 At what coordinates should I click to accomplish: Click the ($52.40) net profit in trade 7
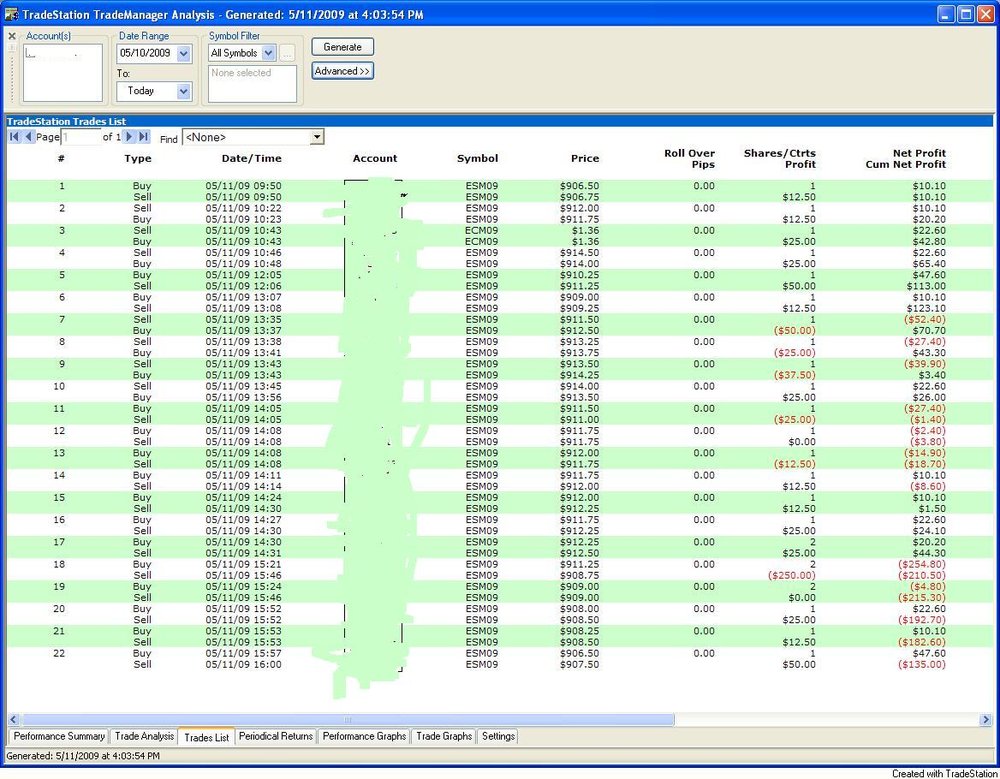tap(925, 320)
